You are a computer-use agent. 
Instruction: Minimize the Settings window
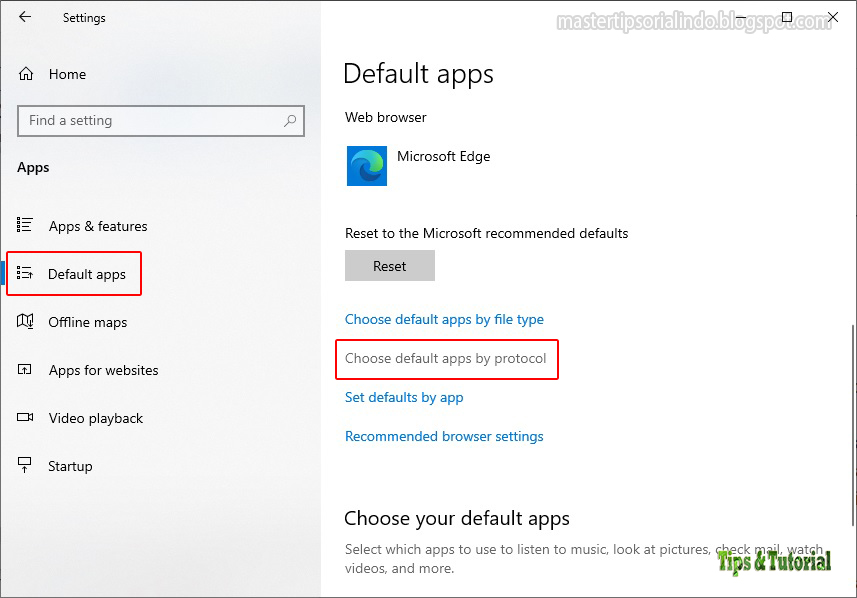click(742, 17)
